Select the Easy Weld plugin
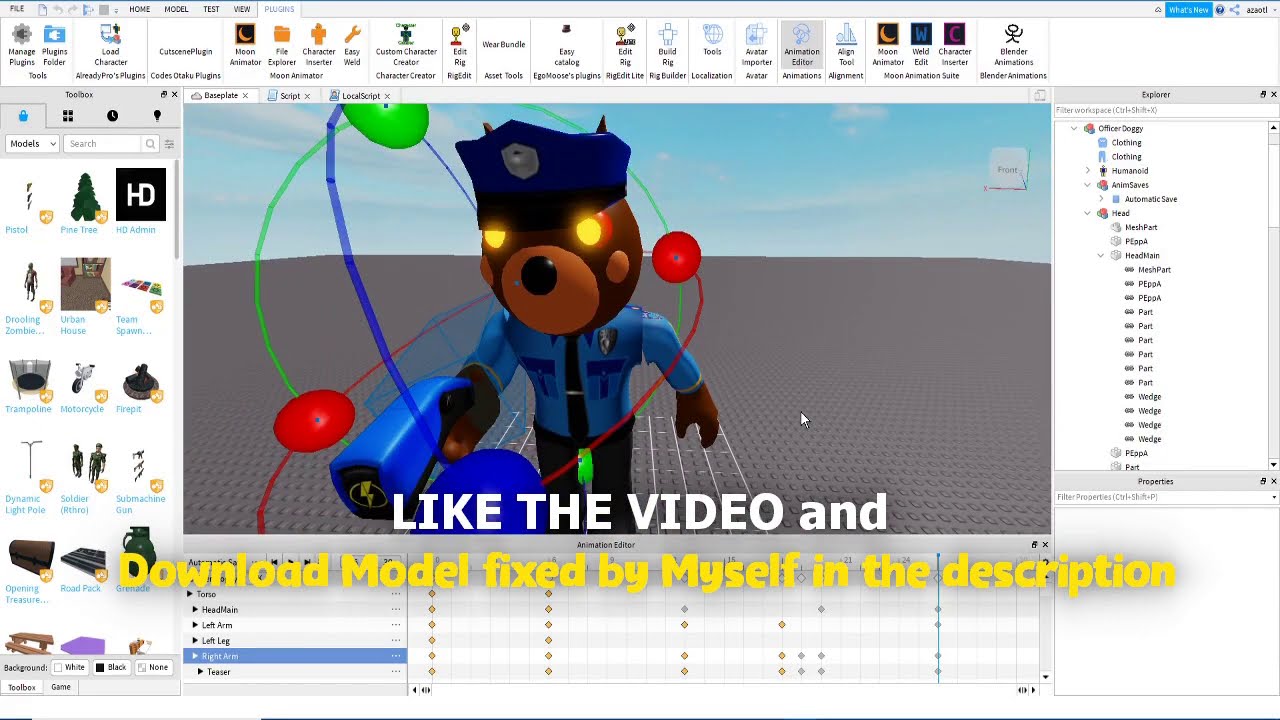This screenshot has width=1280, height=720. [x=352, y=46]
